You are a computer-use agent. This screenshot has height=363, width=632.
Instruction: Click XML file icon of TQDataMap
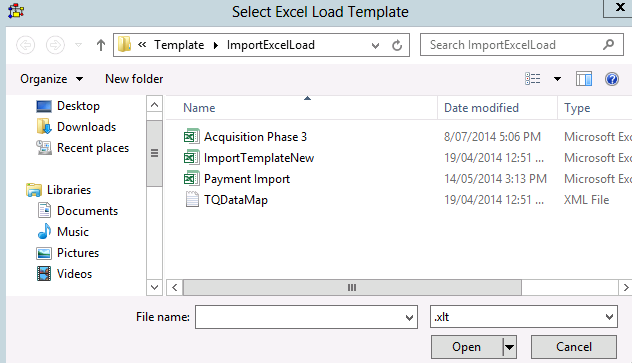point(192,199)
